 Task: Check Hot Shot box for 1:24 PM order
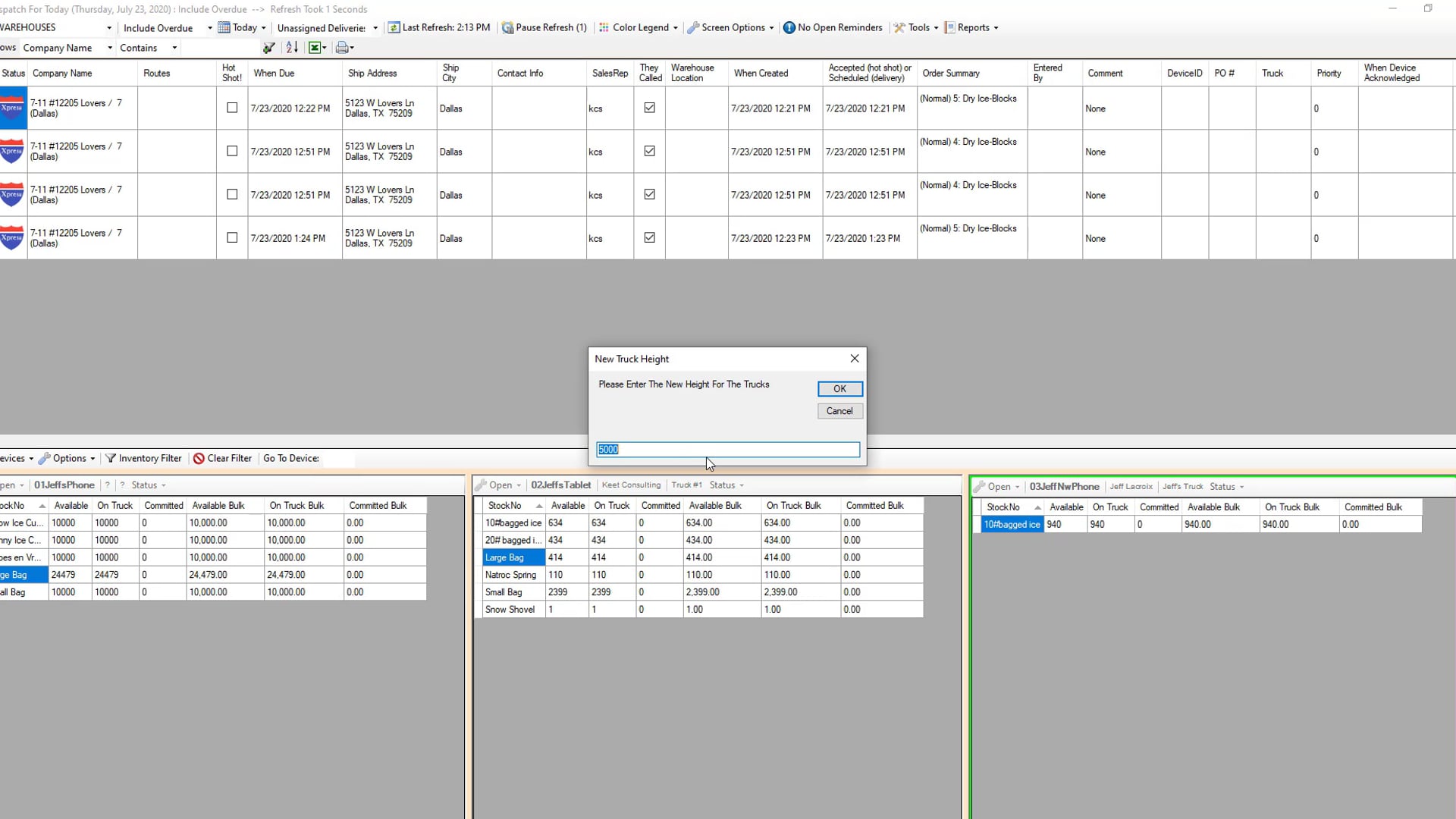(232, 237)
